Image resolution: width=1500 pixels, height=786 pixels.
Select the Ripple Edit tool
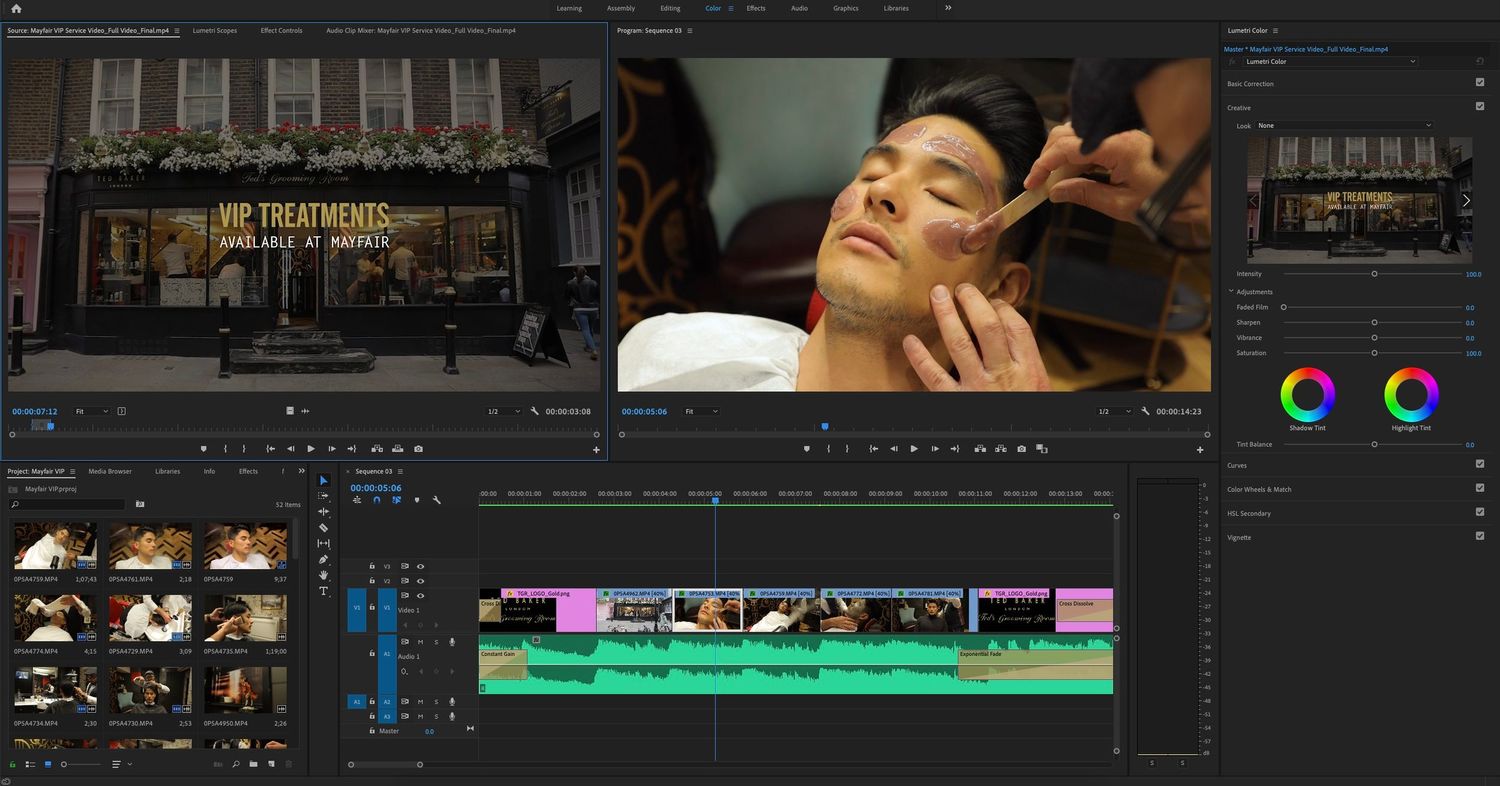click(x=323, y=512)
